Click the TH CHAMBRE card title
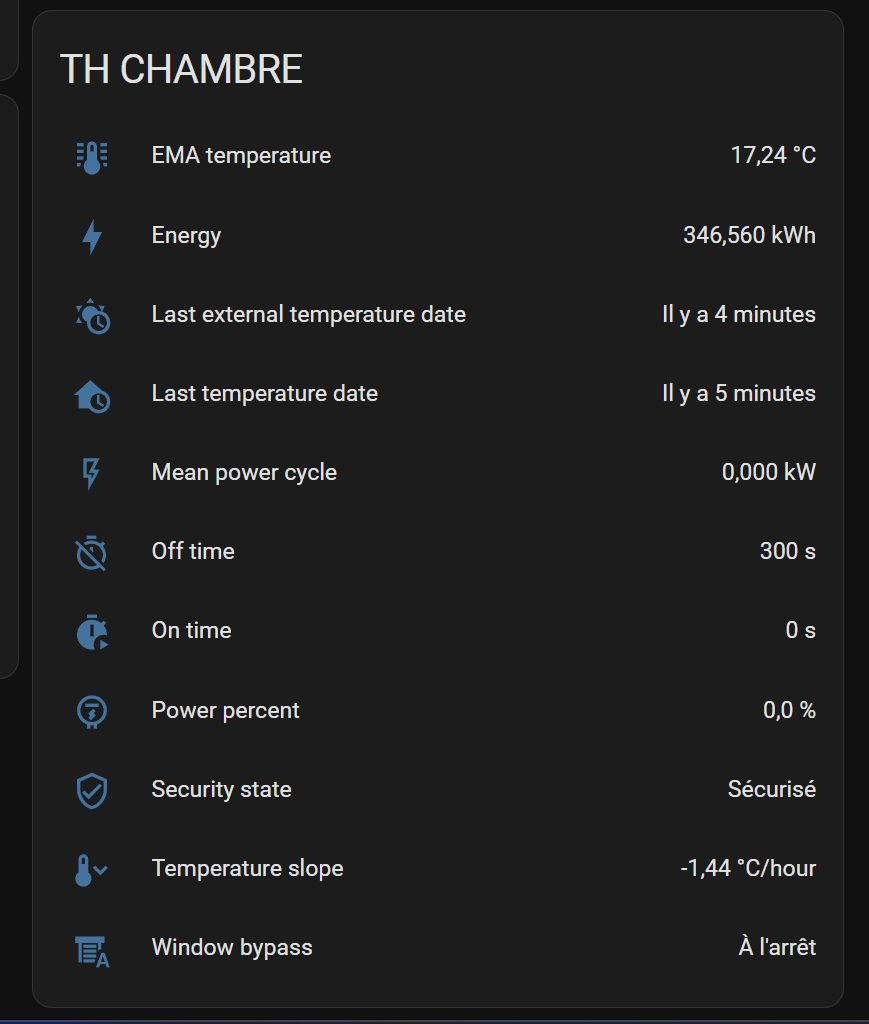Screen dimensions: 869x1024 pyautogui.click(x=182, y=69)
